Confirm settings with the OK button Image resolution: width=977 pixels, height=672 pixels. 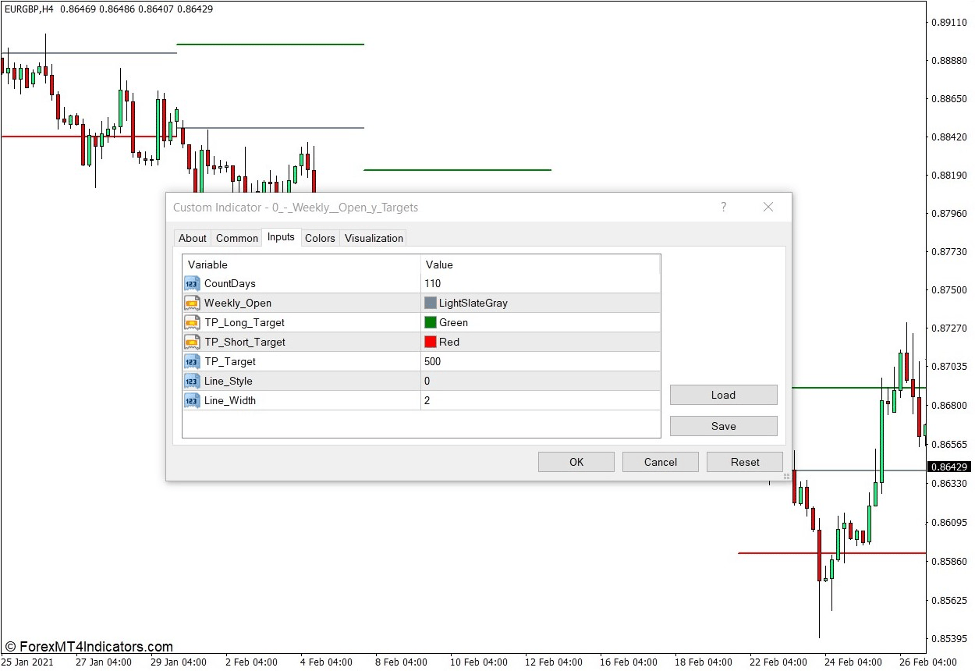(x=575, y=461)
